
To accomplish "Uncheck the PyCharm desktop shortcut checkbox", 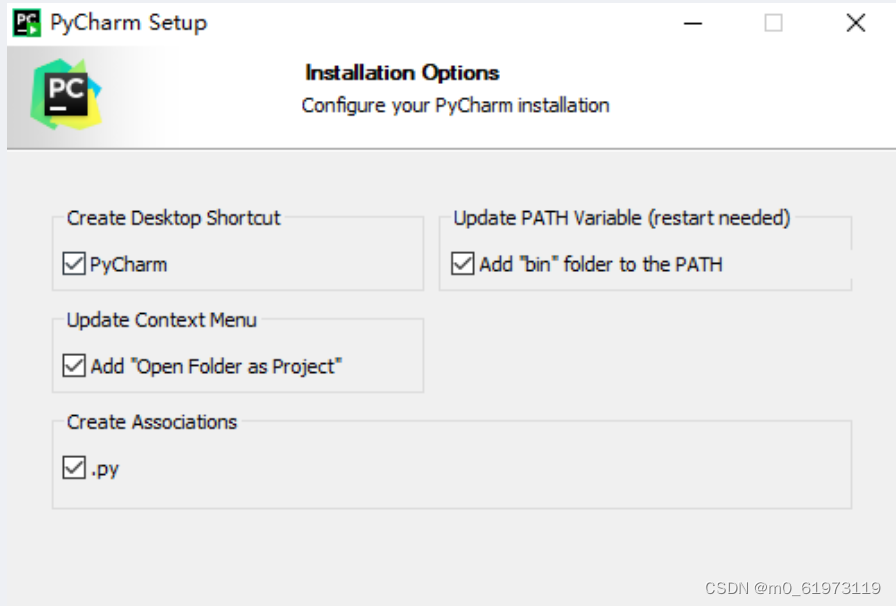I will pos(74,264).
